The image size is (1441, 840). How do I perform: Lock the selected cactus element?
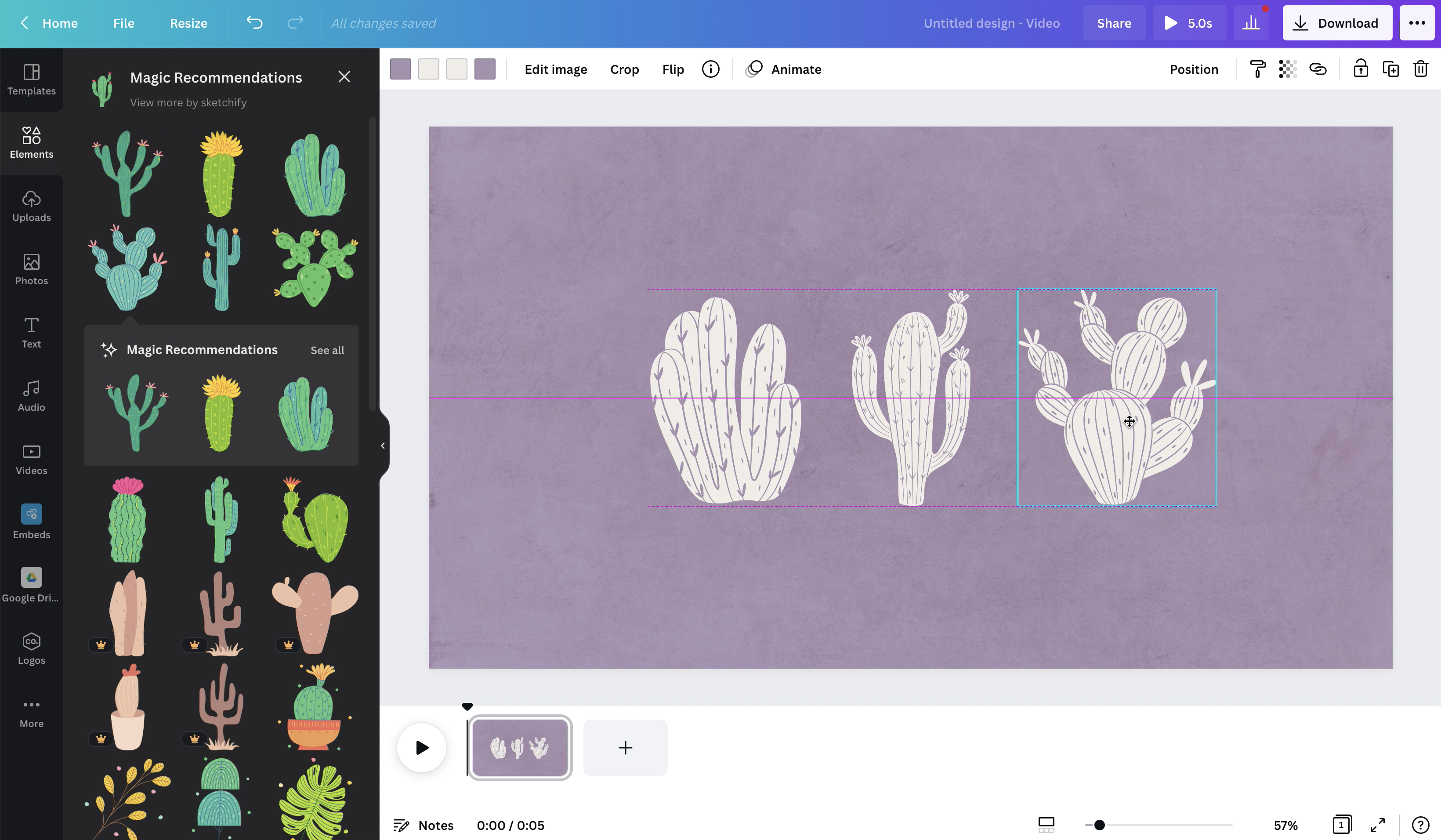(1360, 69)
